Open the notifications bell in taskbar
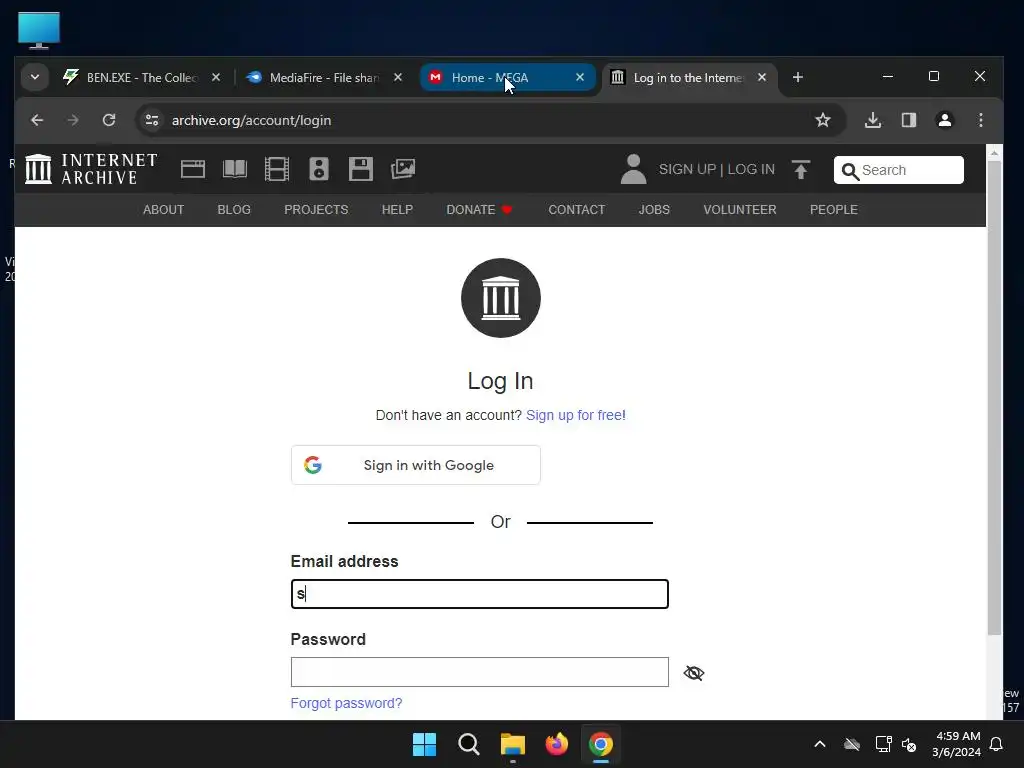 click(996, 744)
